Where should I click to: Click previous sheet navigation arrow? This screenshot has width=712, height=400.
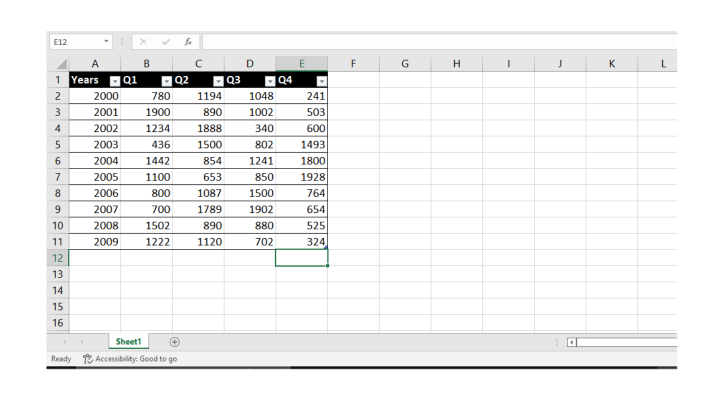coord(64,341)
